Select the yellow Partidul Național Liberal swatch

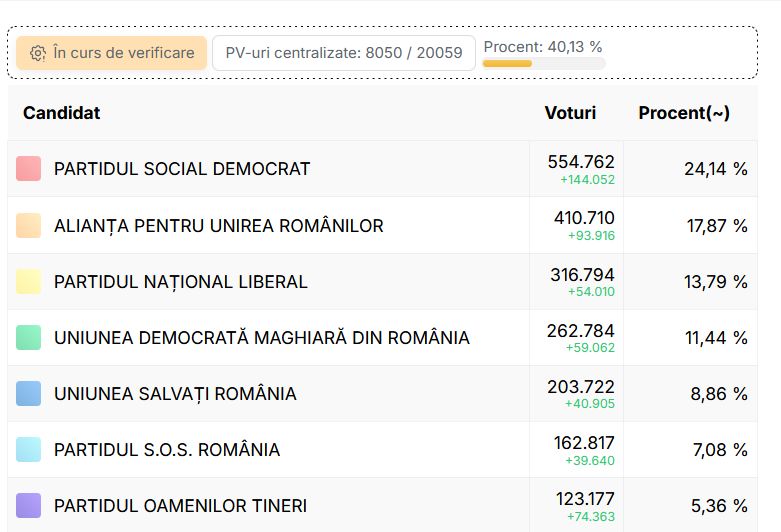tap(28, 281)
